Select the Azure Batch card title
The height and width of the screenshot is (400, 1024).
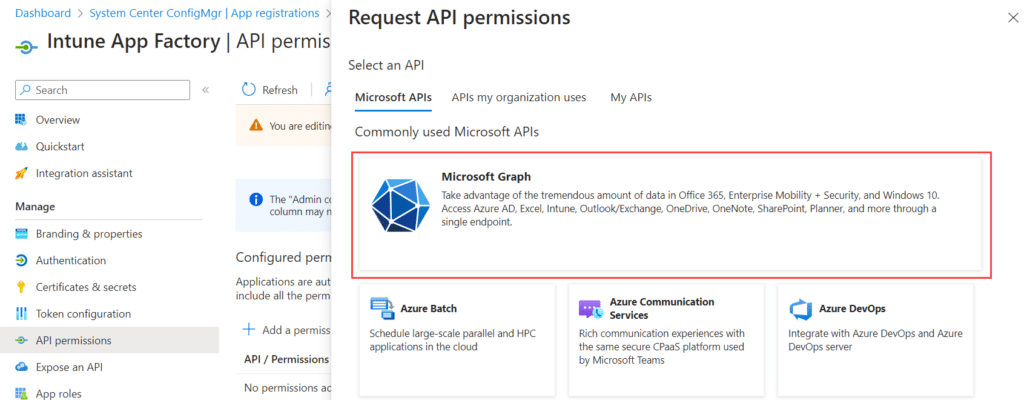point(428,308)
